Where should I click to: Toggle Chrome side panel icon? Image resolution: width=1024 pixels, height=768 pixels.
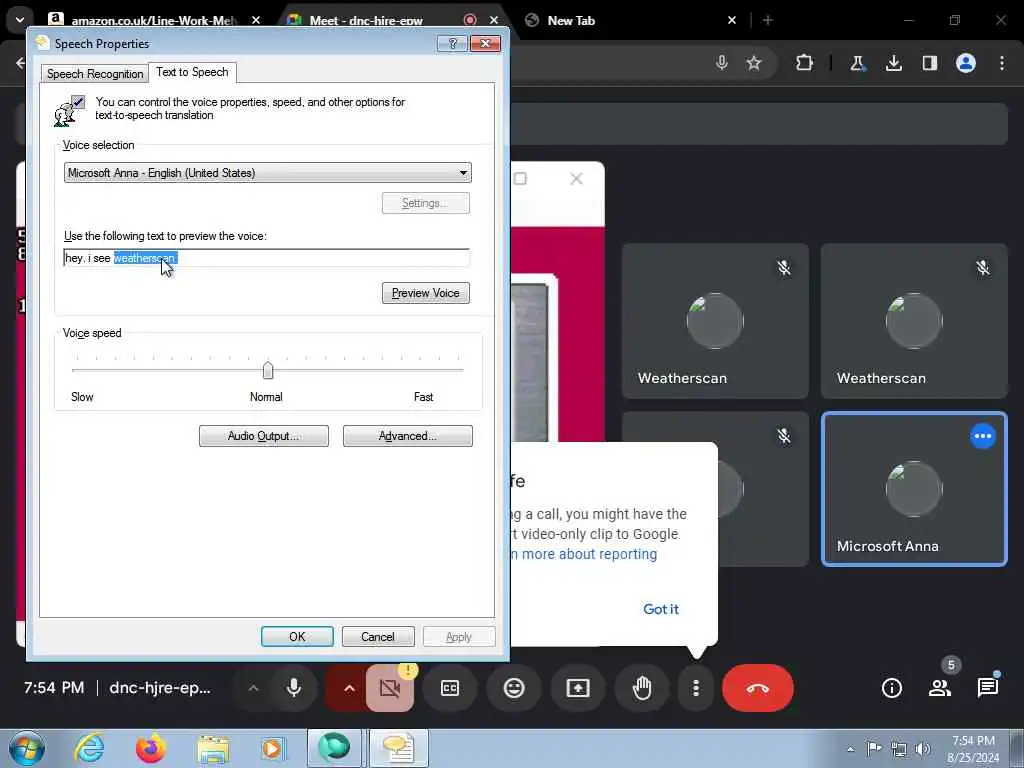(930, 63)
